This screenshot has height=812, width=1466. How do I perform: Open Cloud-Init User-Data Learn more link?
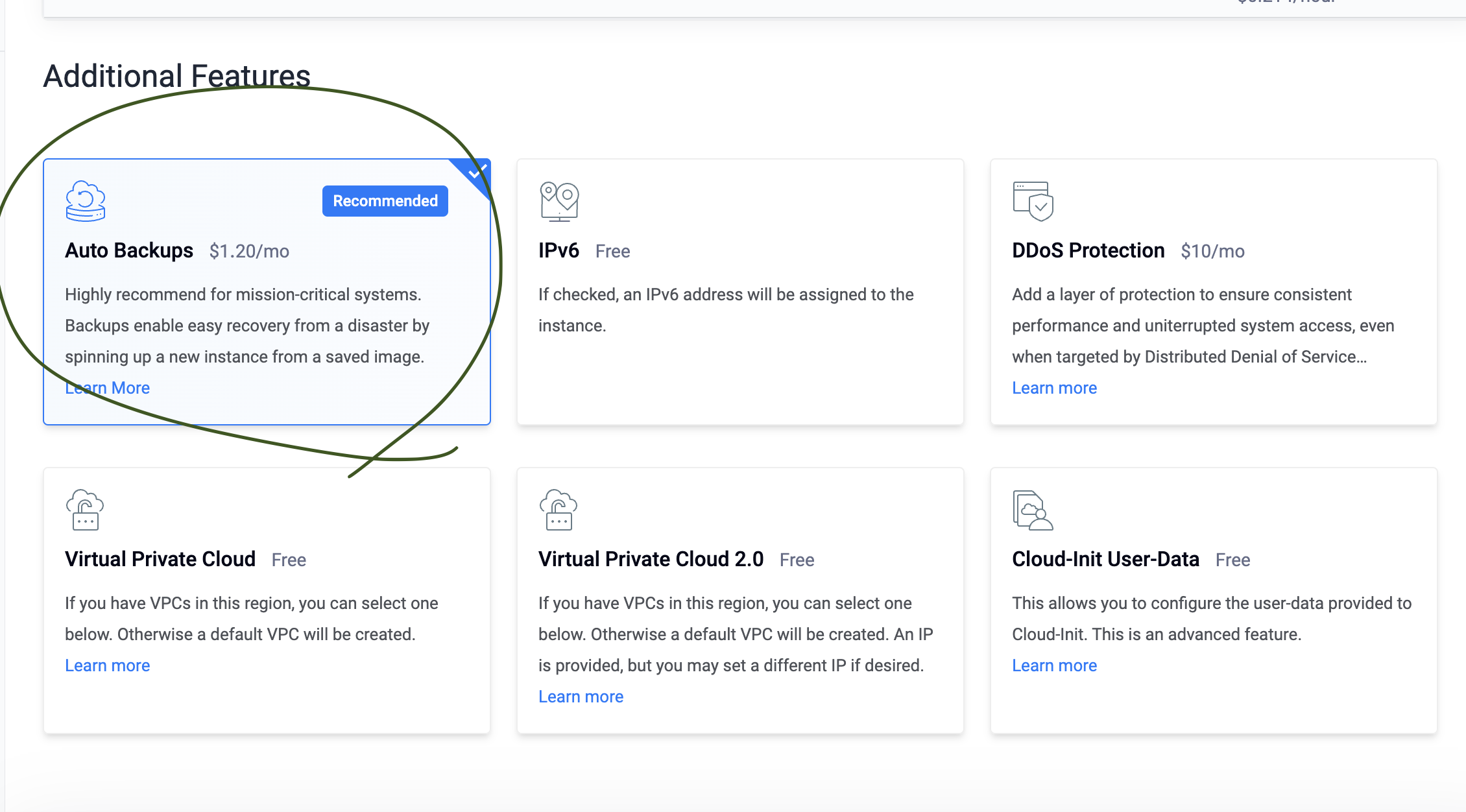coord(1054,665)
